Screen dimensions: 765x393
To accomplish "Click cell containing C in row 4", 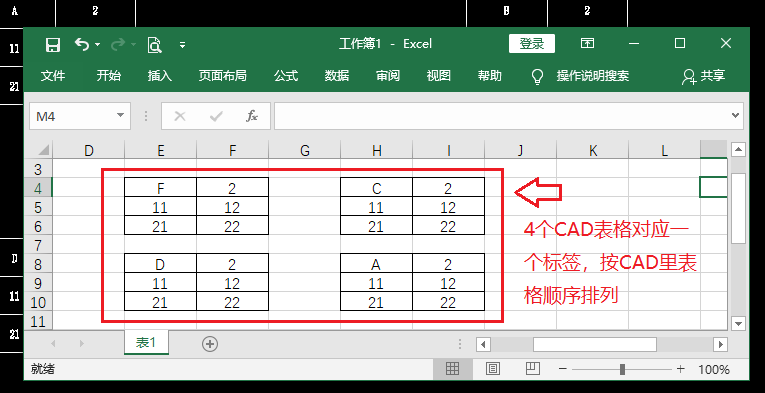I will tap(376, 188).
